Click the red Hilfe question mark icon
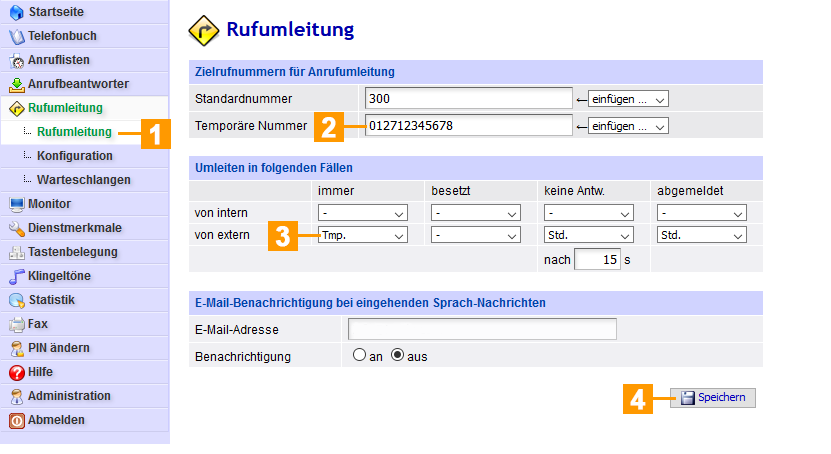The height and width of the screenshot is (454, 831). pyautogui.click(x=16, y=372)
